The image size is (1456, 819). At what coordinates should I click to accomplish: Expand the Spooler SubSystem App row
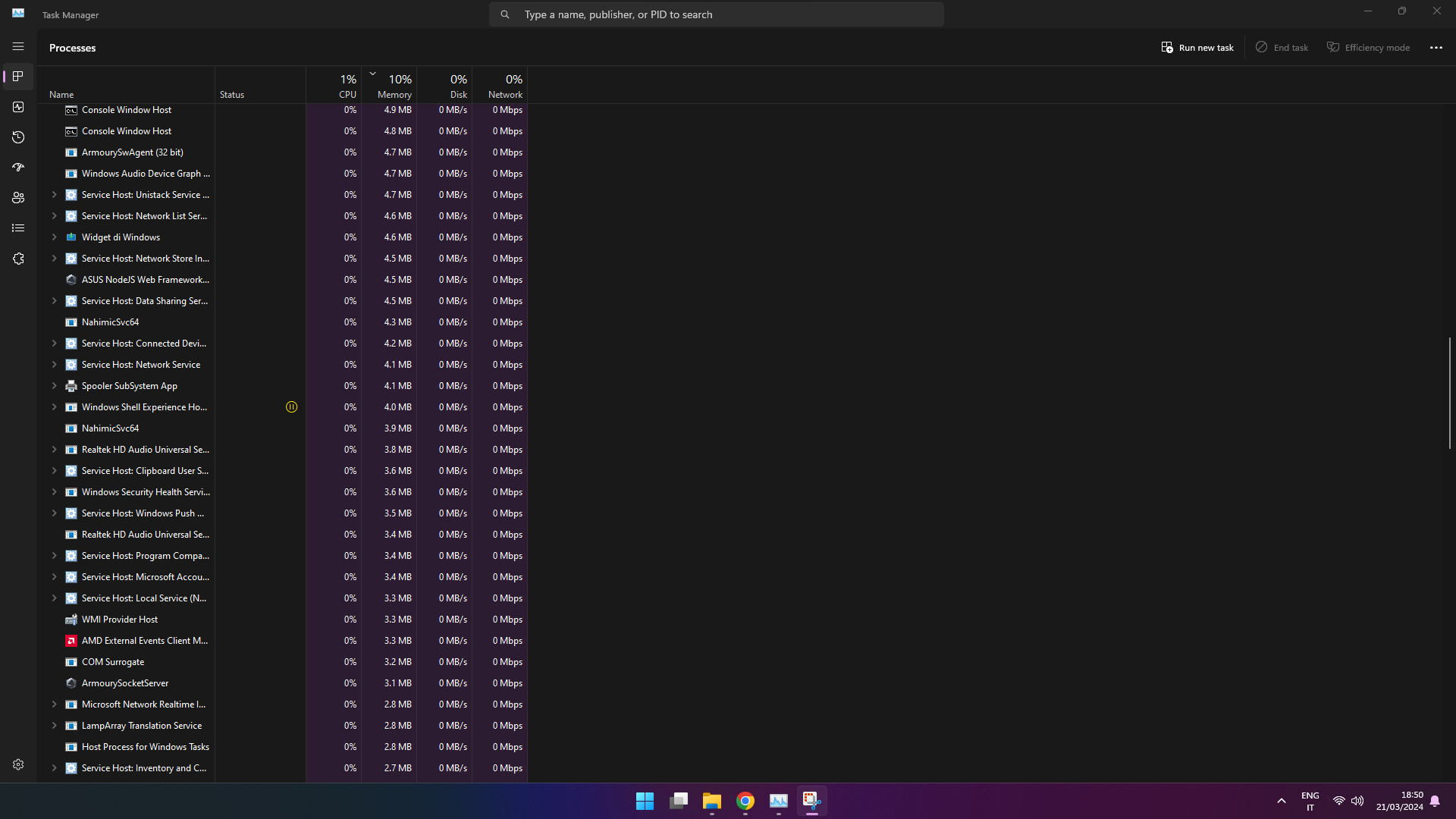pyautogui.click(x=54, y=386)
